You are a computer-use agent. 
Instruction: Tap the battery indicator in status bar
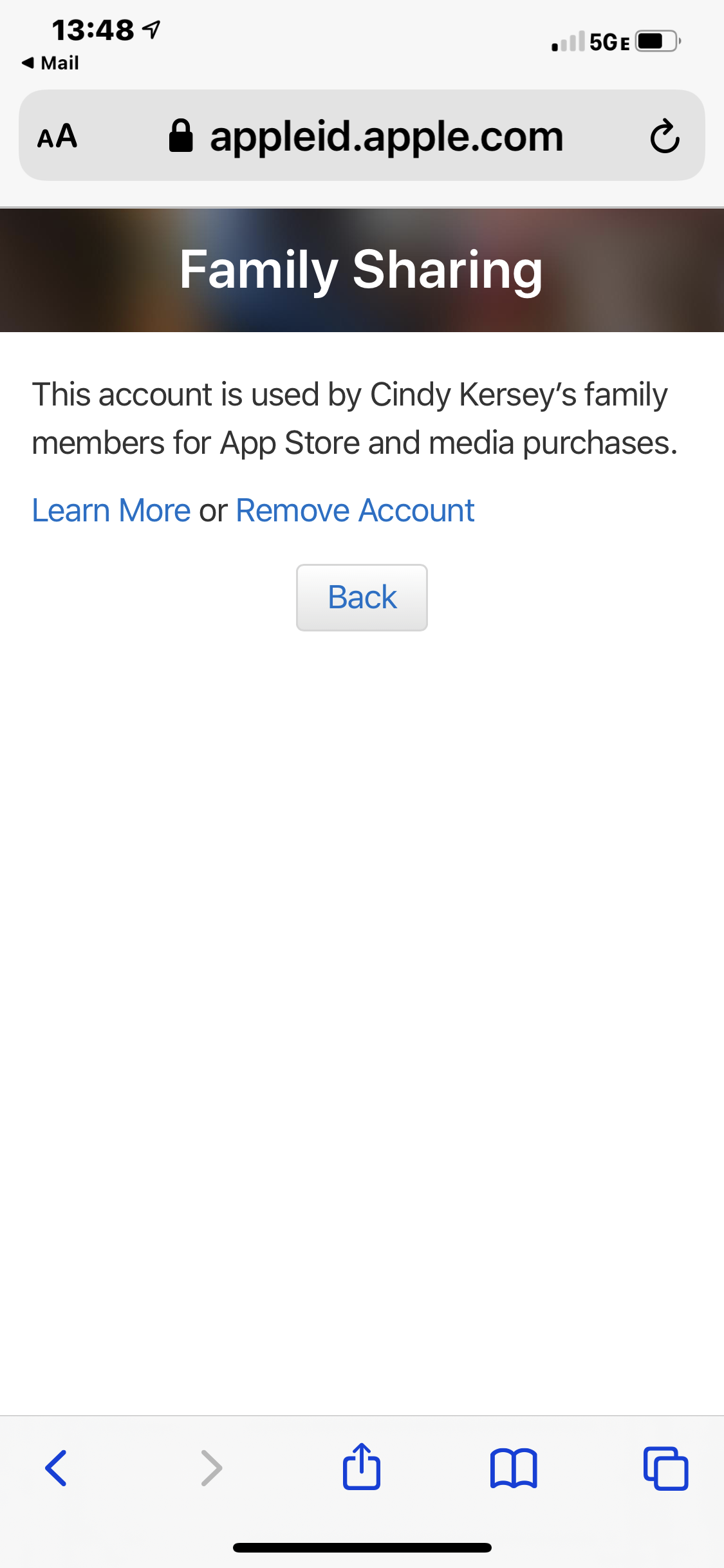pos(657,41)
